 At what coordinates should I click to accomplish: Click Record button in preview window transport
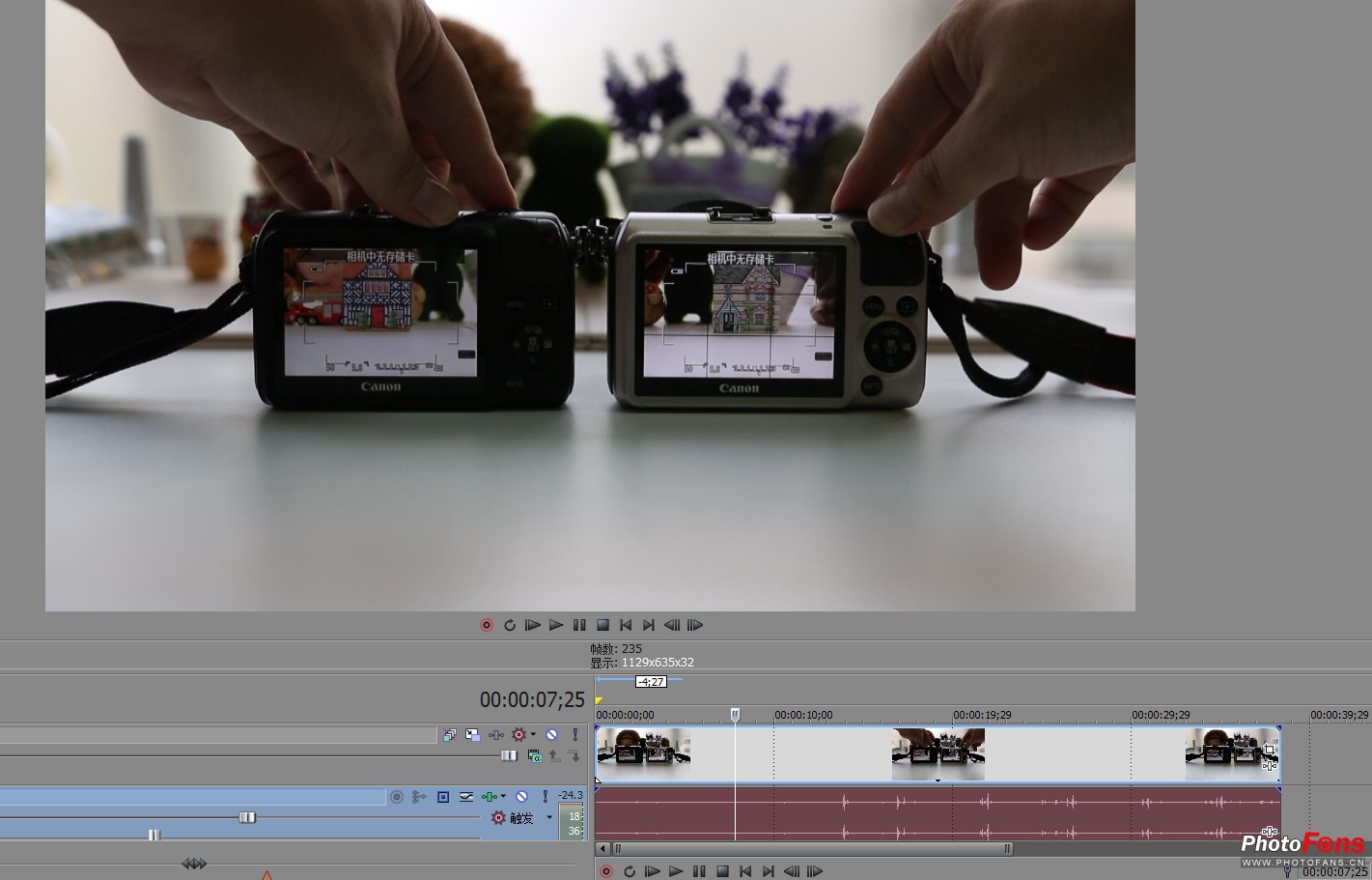[487, 625]
